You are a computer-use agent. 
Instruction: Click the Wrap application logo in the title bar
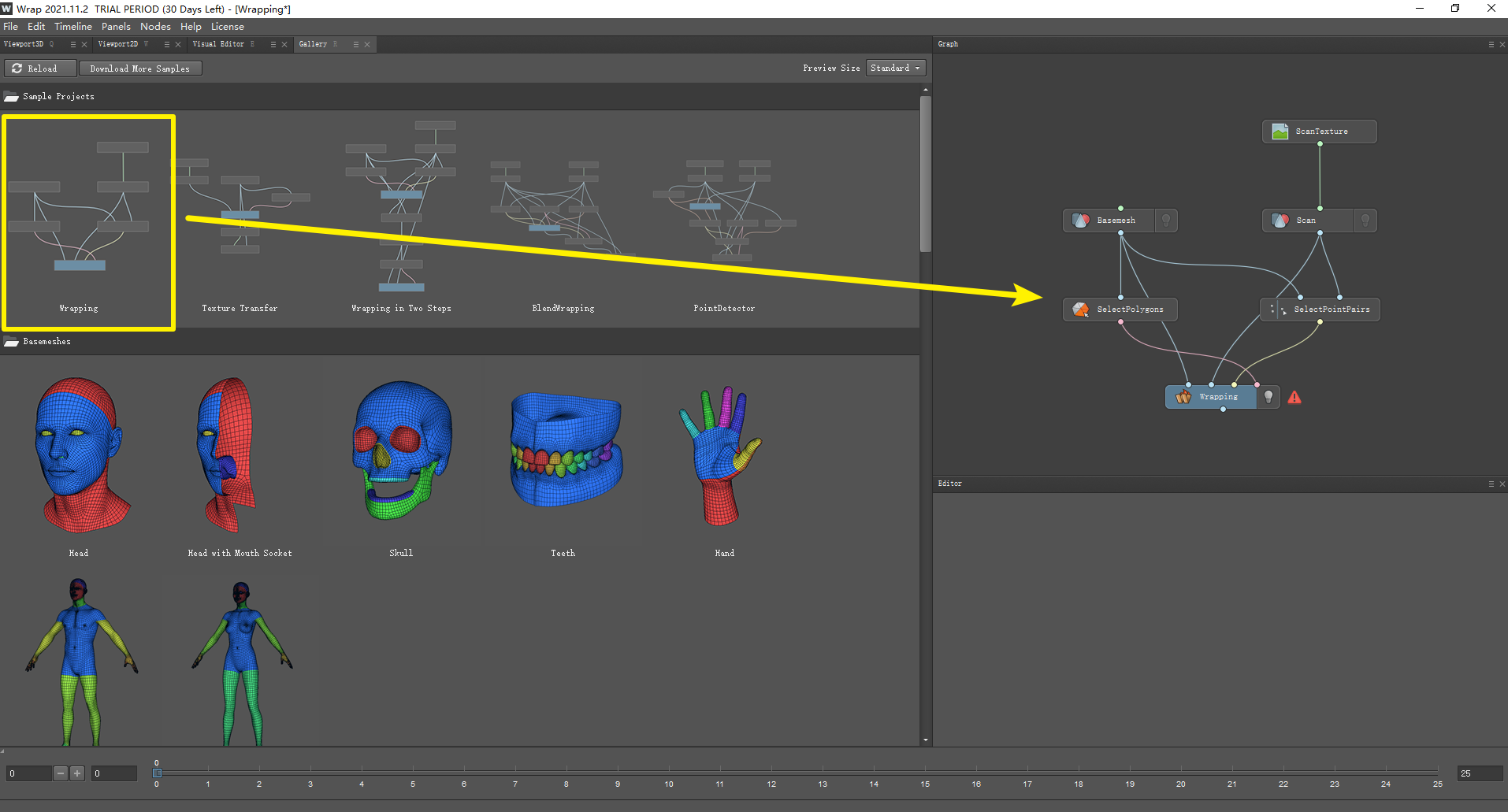click(x=7, y=9)
